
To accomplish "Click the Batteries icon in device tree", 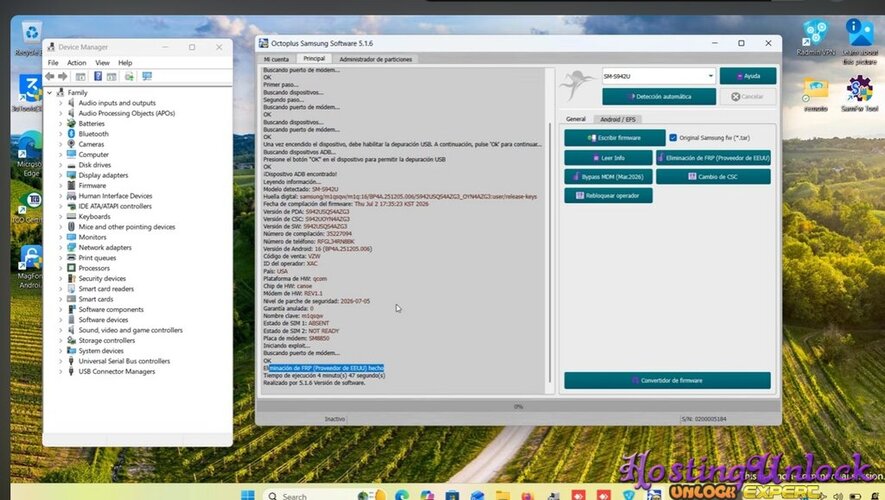I will tap(71, 123).
